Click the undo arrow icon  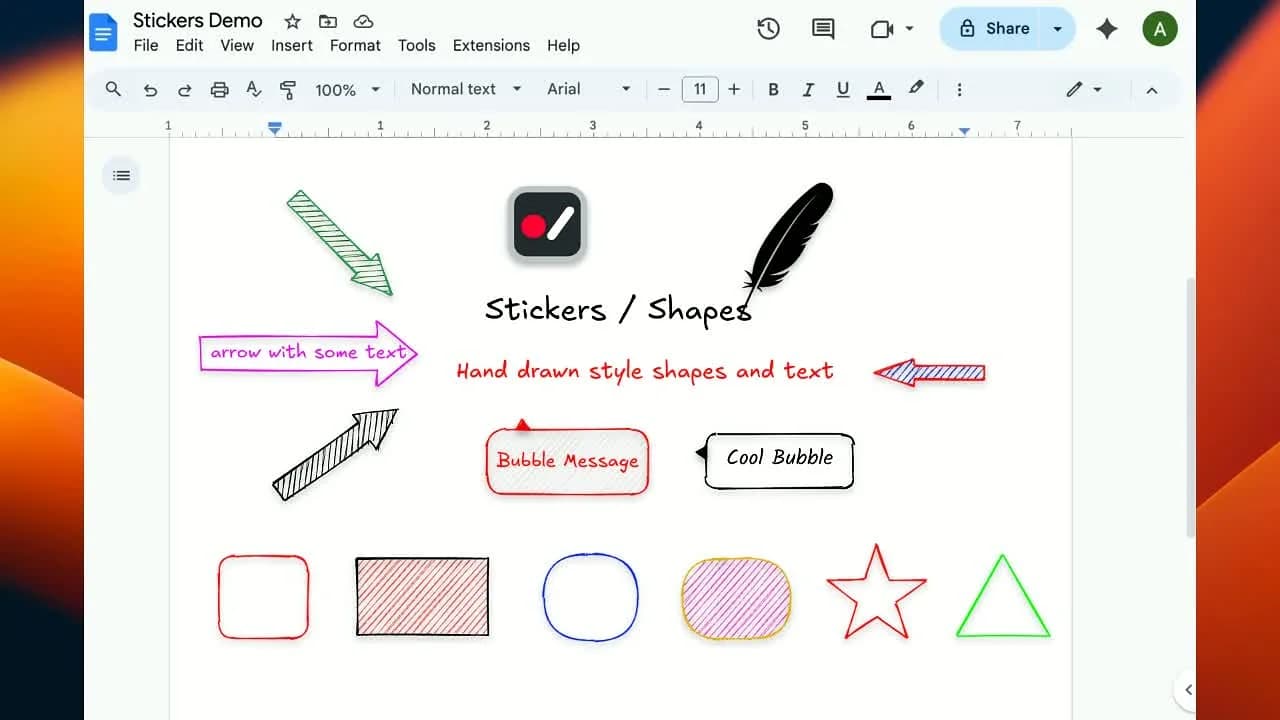(x=150, y=90)
